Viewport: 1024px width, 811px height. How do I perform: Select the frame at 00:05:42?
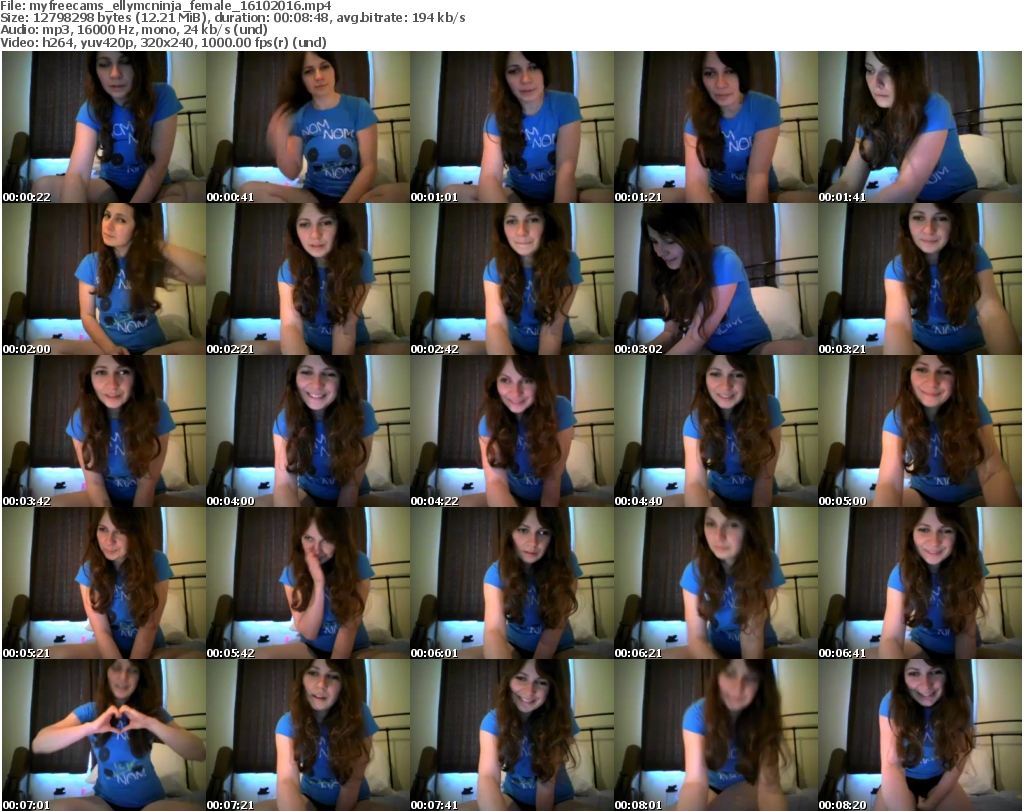(x=307, y=583)
